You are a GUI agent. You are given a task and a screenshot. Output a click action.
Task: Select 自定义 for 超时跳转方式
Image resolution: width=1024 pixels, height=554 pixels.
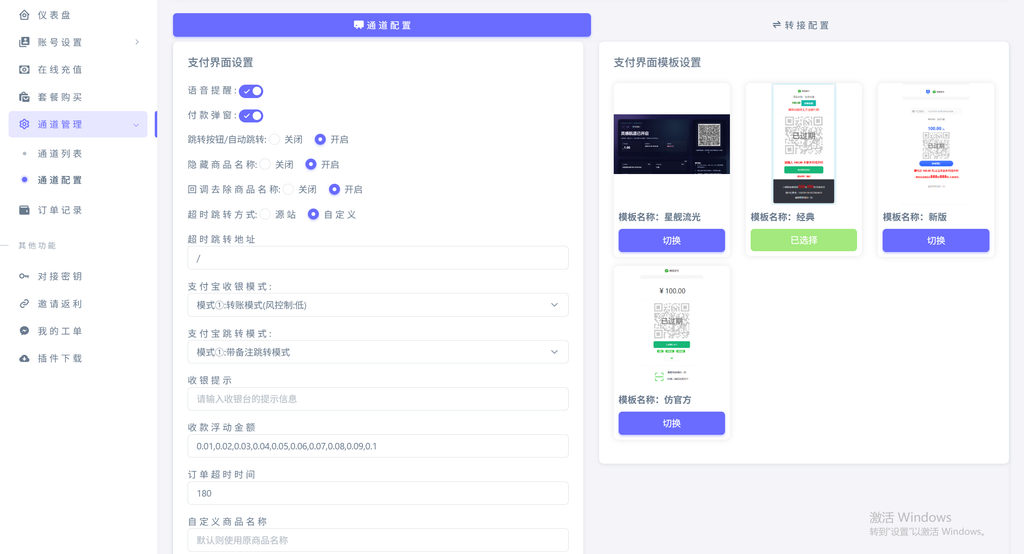(x=313, y=214)
